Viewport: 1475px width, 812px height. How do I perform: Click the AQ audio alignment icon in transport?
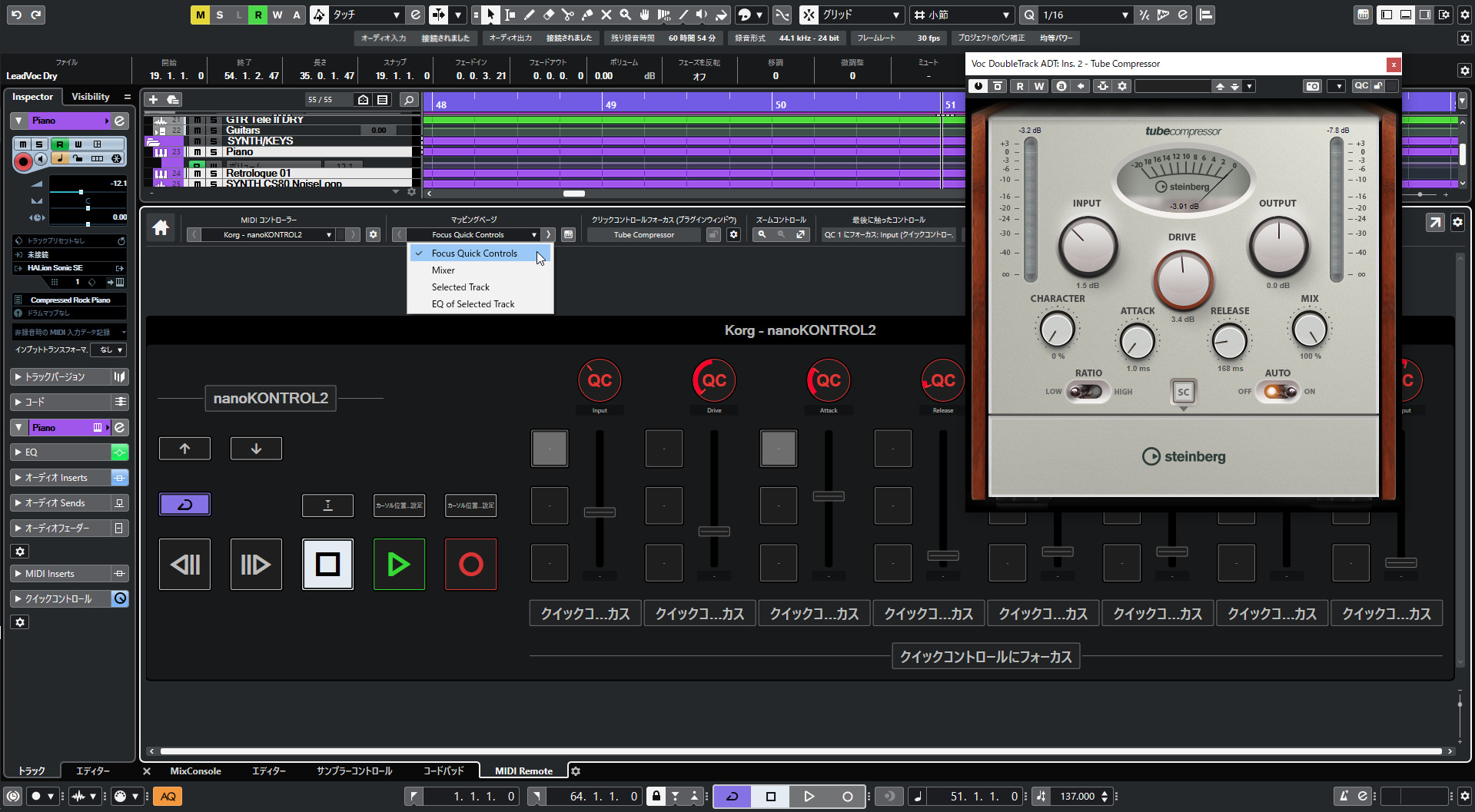pyautogui.click(x=168, y=796)
